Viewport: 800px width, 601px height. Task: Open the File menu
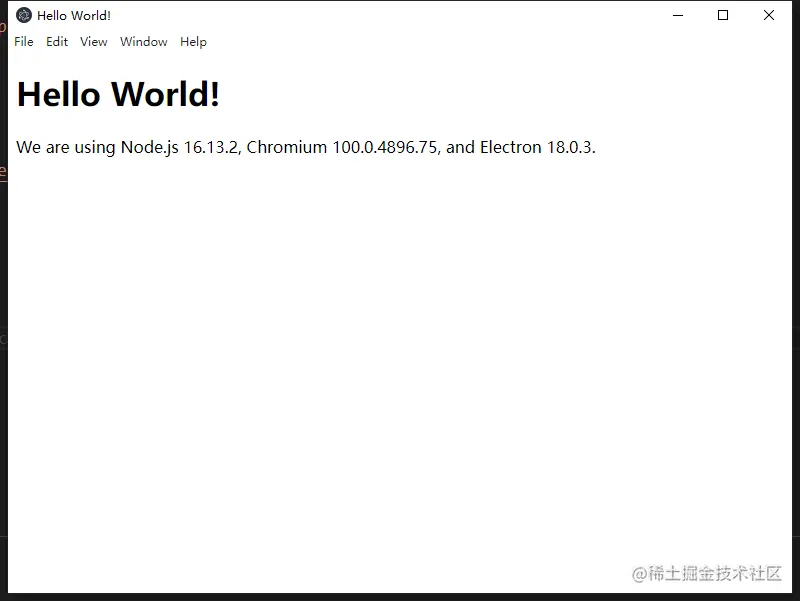pyautogui.click(x=24, y=42)
